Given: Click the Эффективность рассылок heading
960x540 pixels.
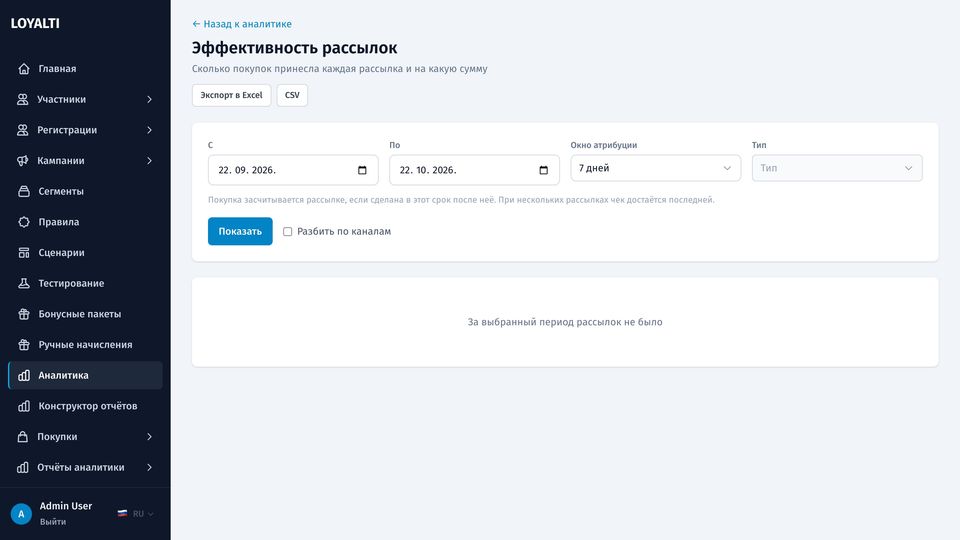Looking at the screenshot, I should [x=294, y=48].
